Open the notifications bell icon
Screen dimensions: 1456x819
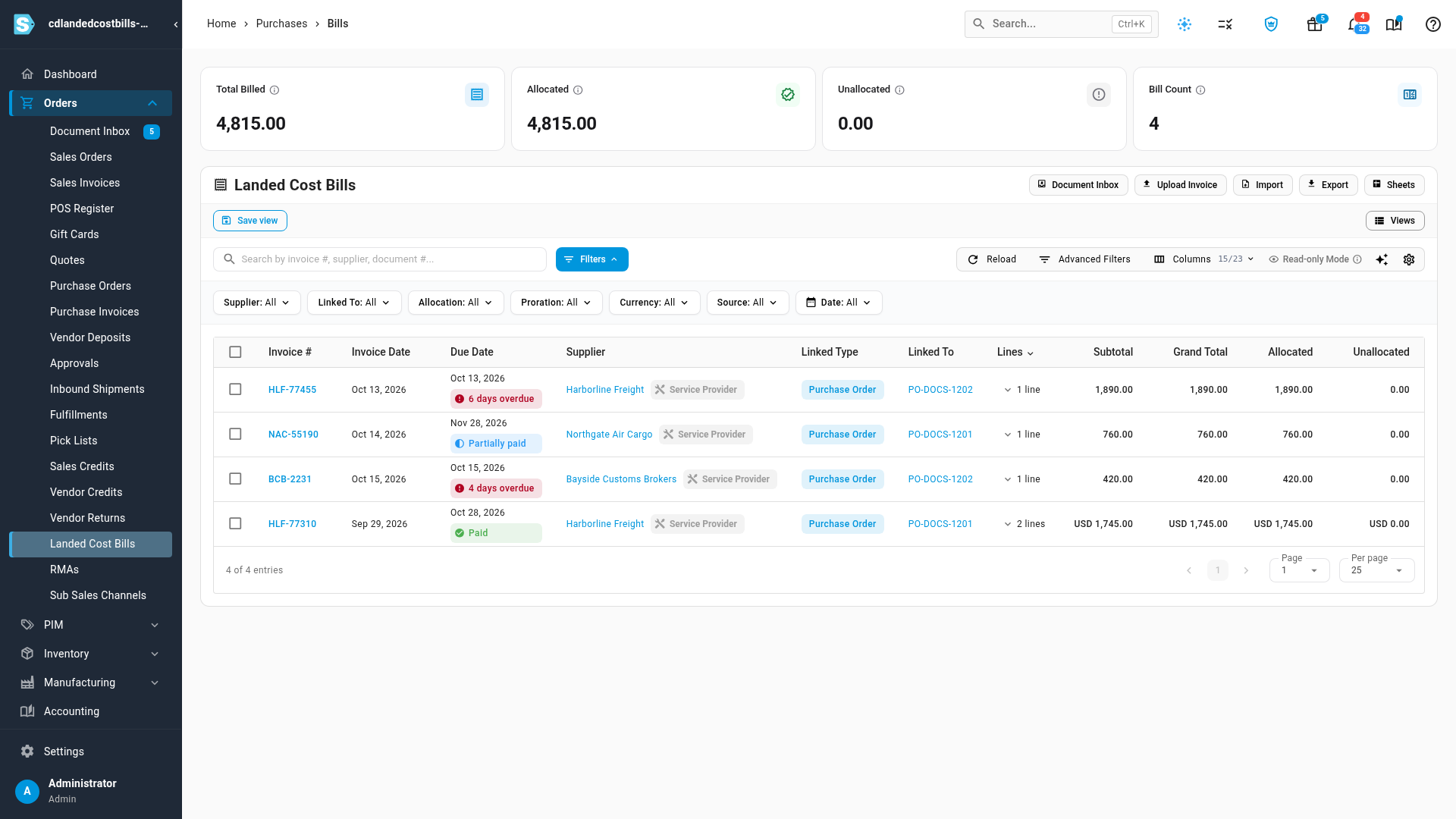point(1354,24)
